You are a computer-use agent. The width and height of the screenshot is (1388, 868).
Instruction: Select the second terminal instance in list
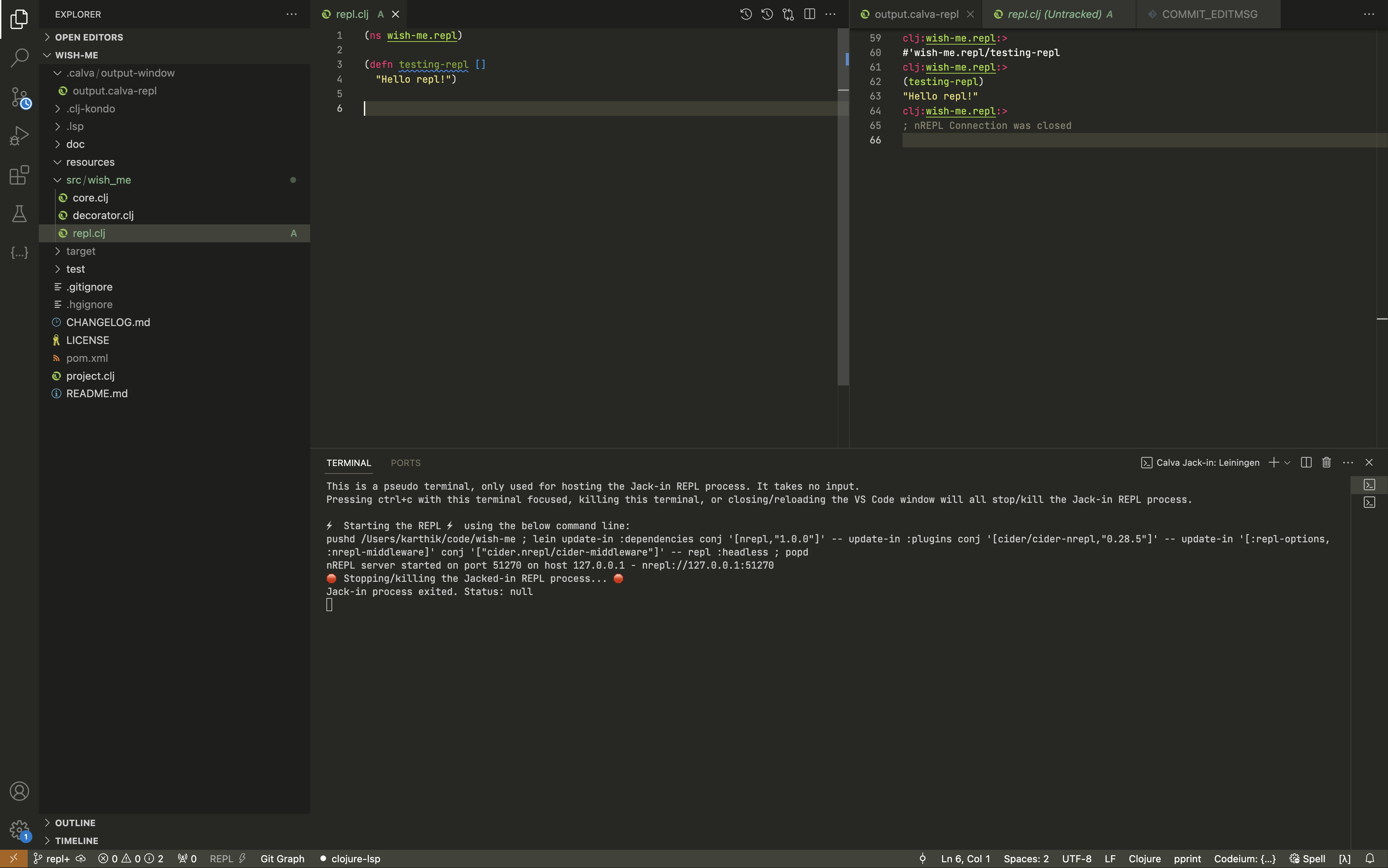pyautogui.click(x=1369, y=503)
